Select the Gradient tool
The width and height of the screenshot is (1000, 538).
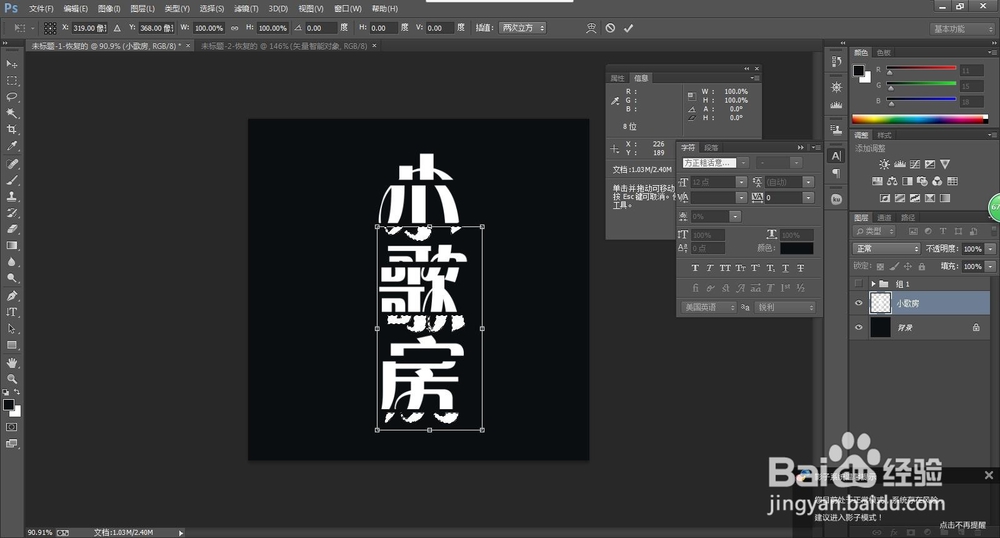(x=11, y=245)
